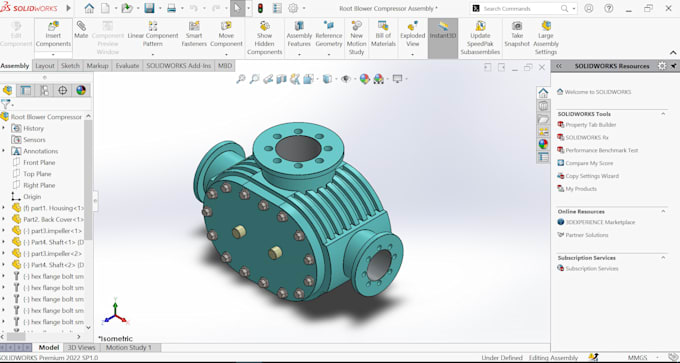Click Edit Appearance color ball icon

(x=364, y=79)
